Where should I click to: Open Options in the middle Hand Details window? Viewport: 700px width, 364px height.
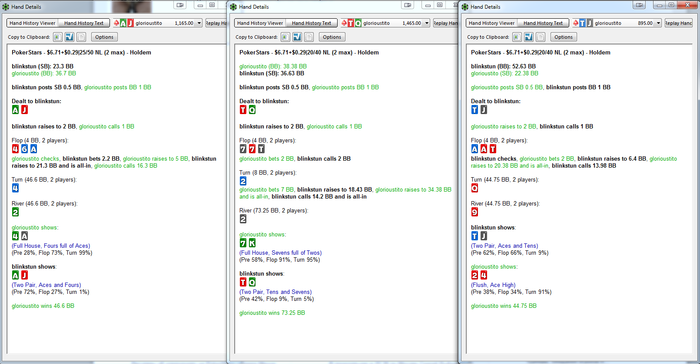pos(332,37)
